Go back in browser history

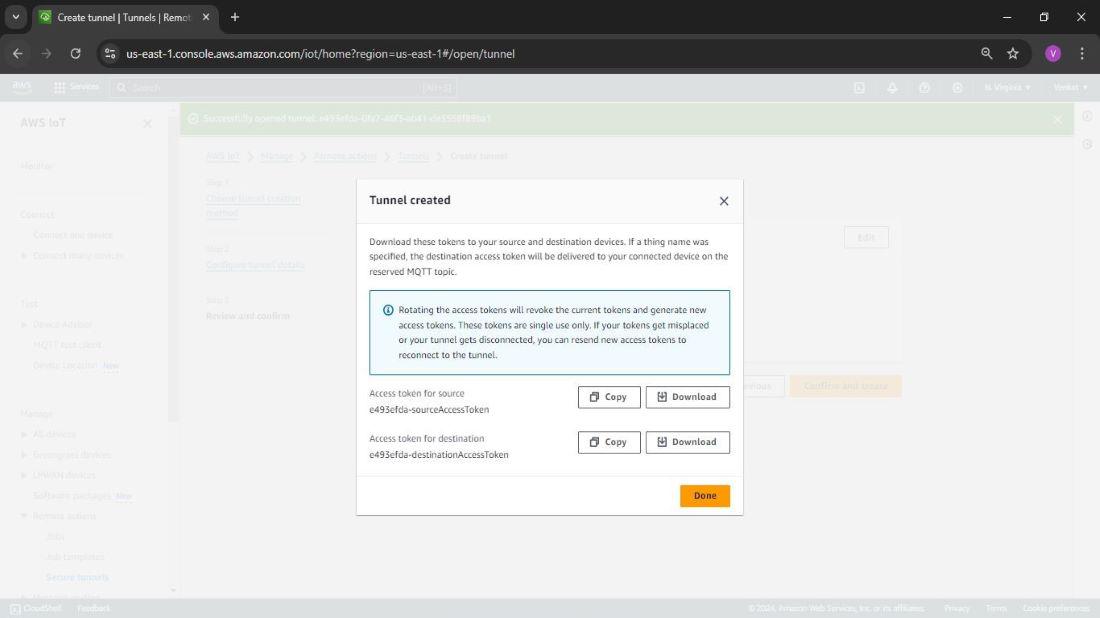pyautogui.click(x=18, y=53)
